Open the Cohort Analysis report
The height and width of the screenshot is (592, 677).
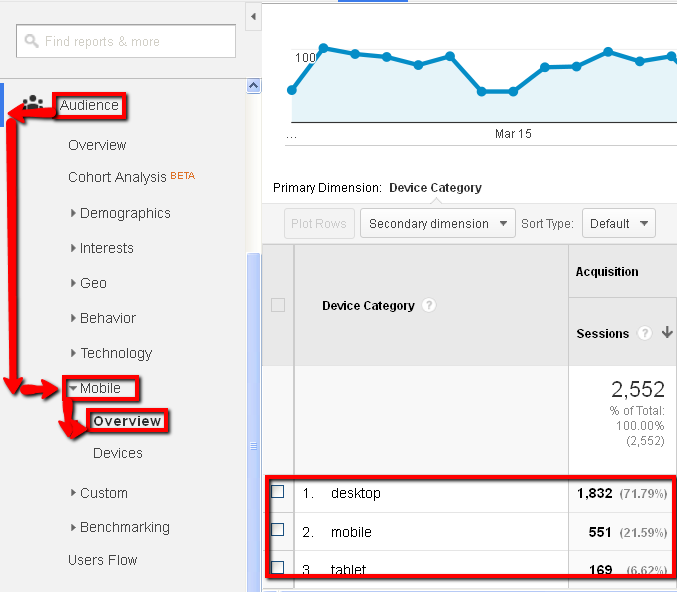click(117, 177)
